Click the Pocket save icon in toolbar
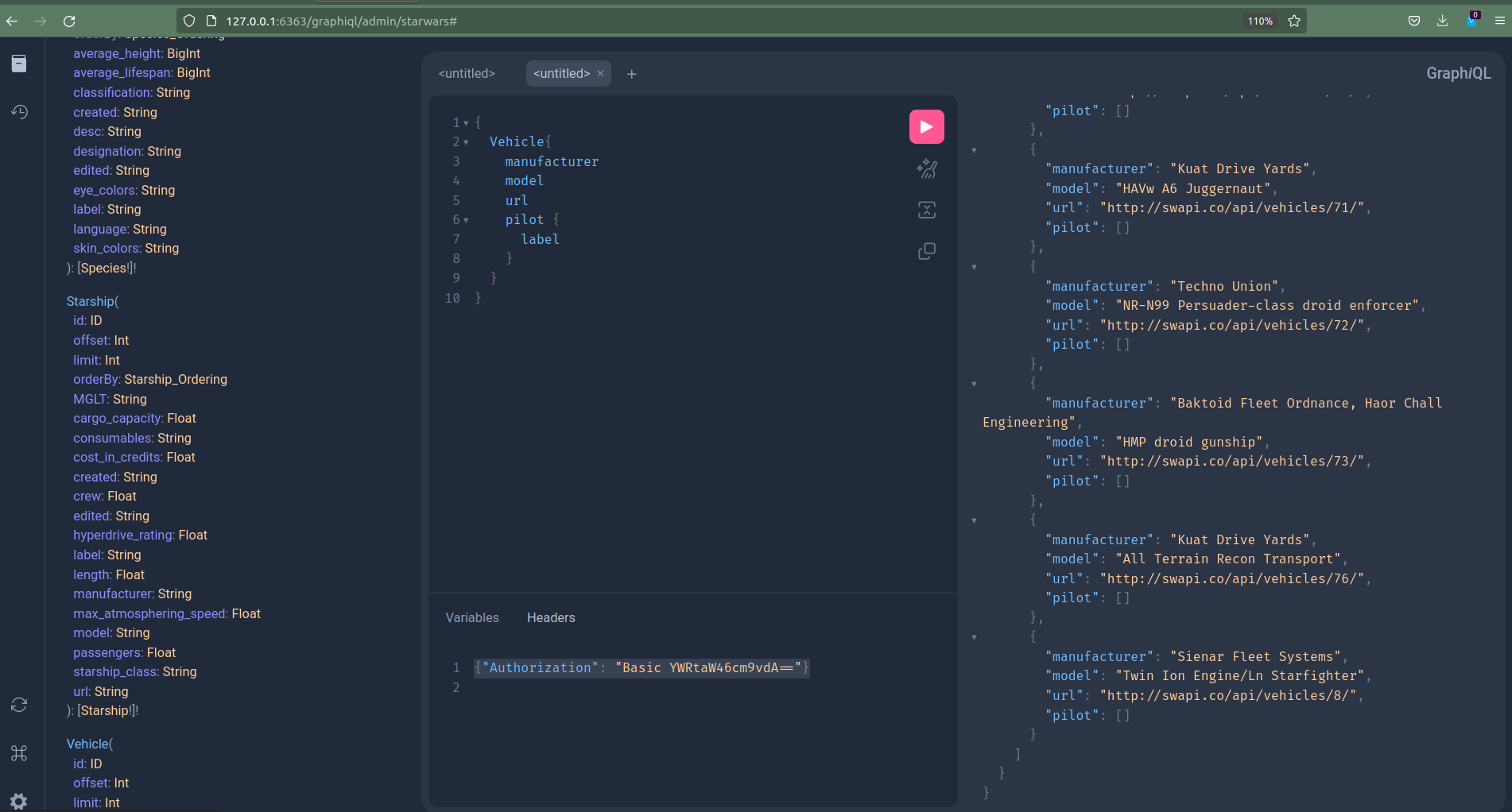The width and height of the screenshot is (1512, 812). 1413,21
